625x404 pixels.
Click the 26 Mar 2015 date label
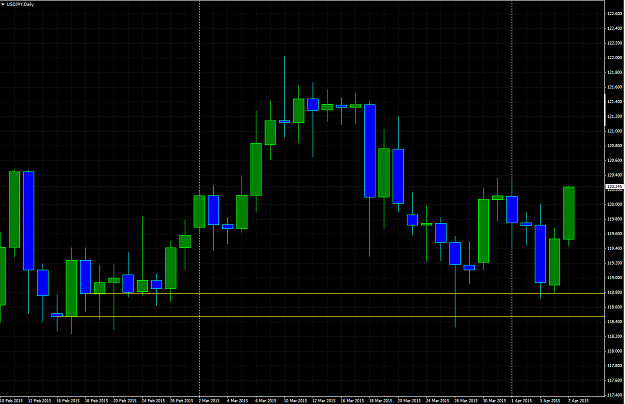[x=466, y=400]
